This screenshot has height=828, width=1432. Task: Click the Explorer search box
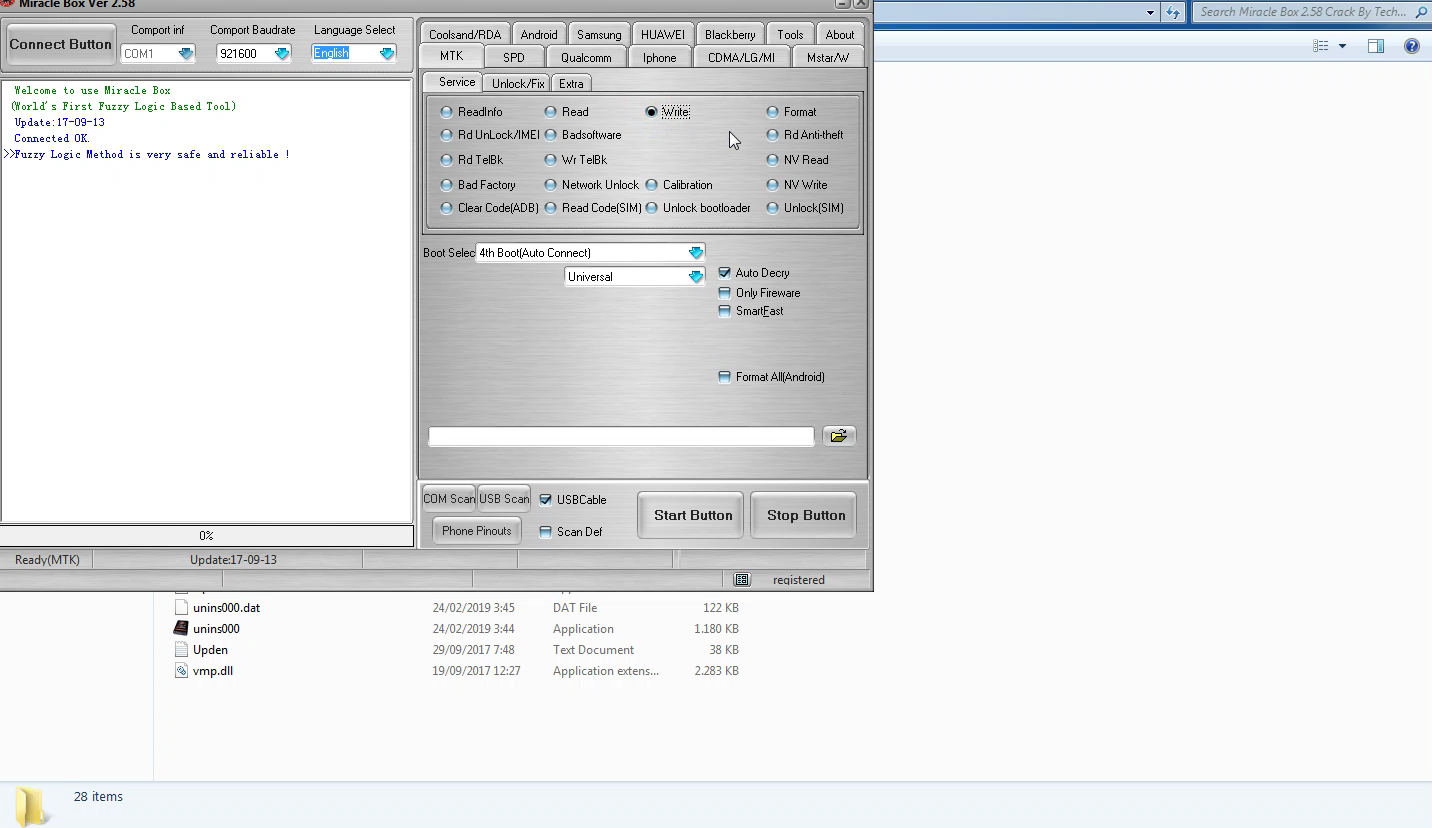[x=1311, y=12]
